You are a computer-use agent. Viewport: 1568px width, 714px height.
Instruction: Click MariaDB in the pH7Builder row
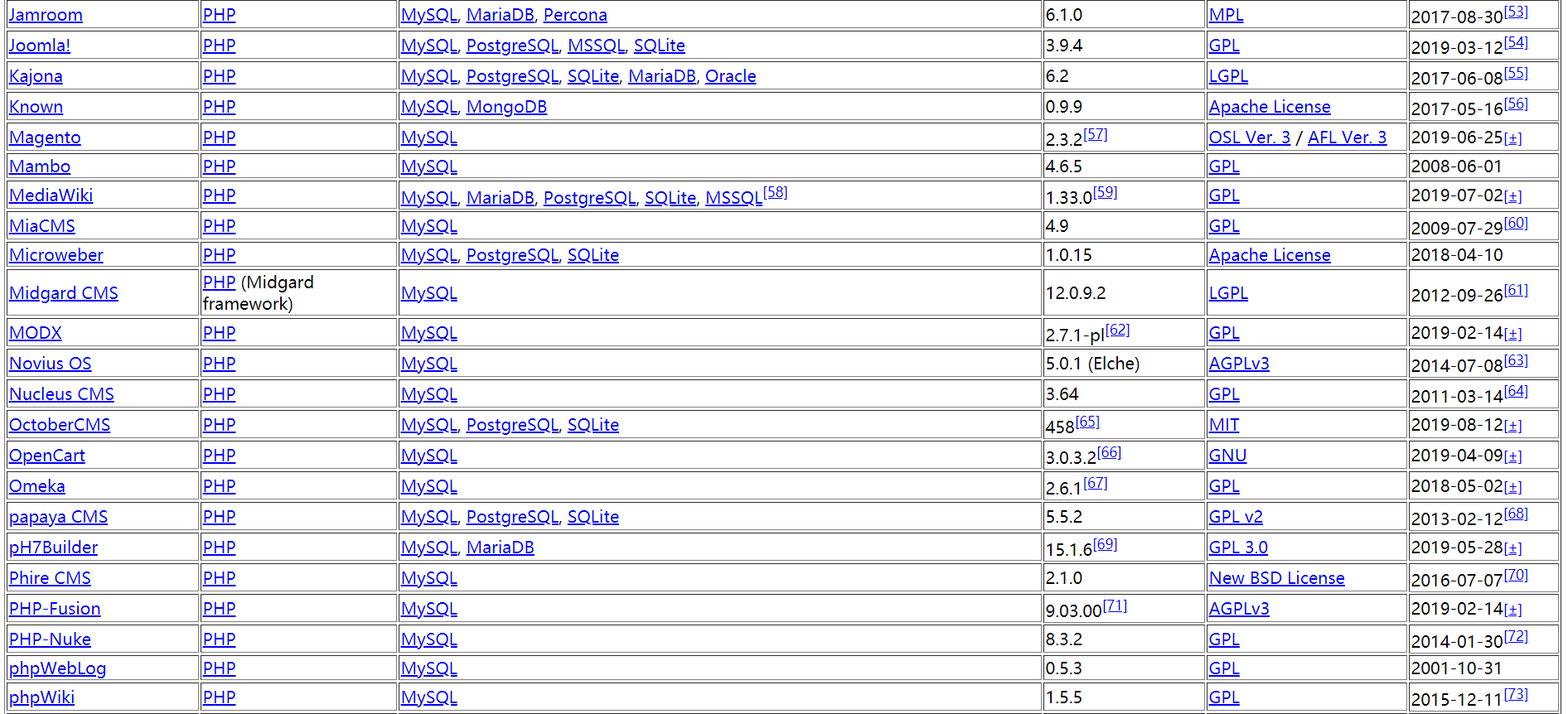pos(501,548)
